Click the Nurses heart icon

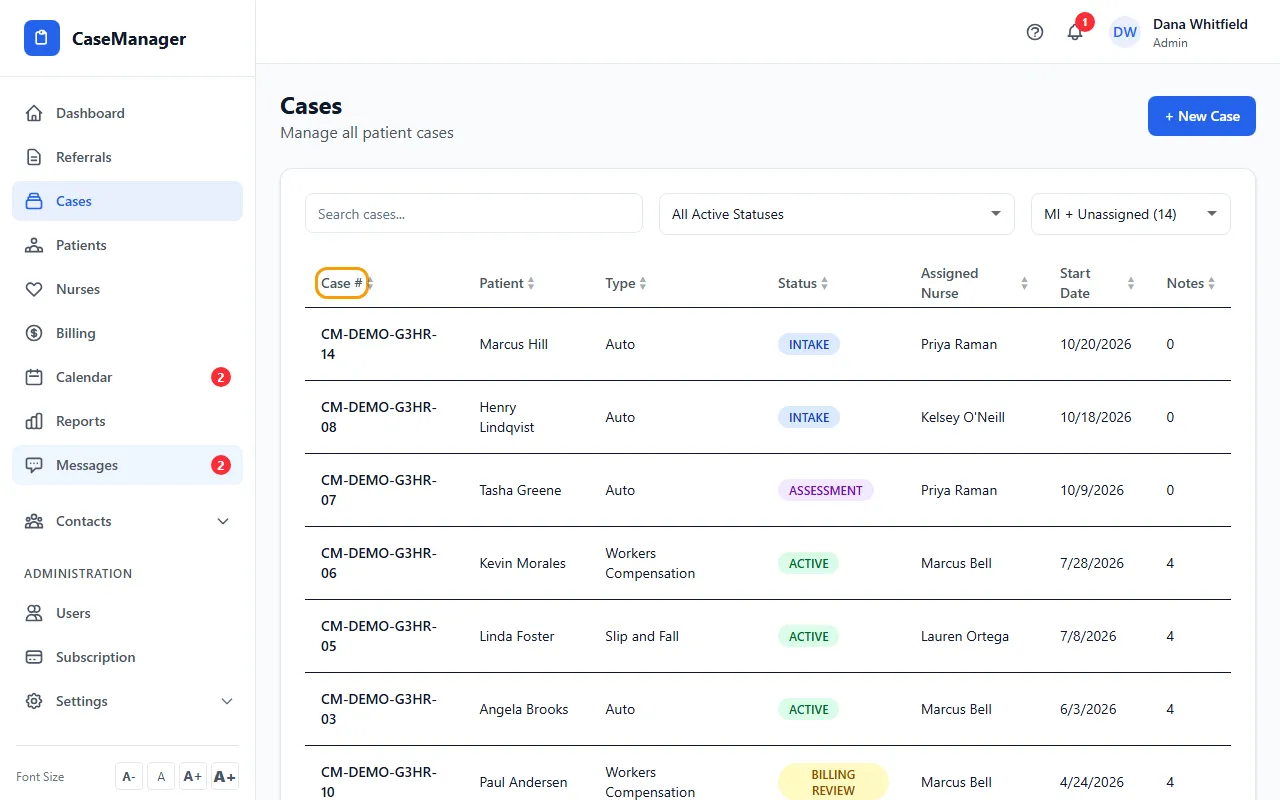(34, 289)
